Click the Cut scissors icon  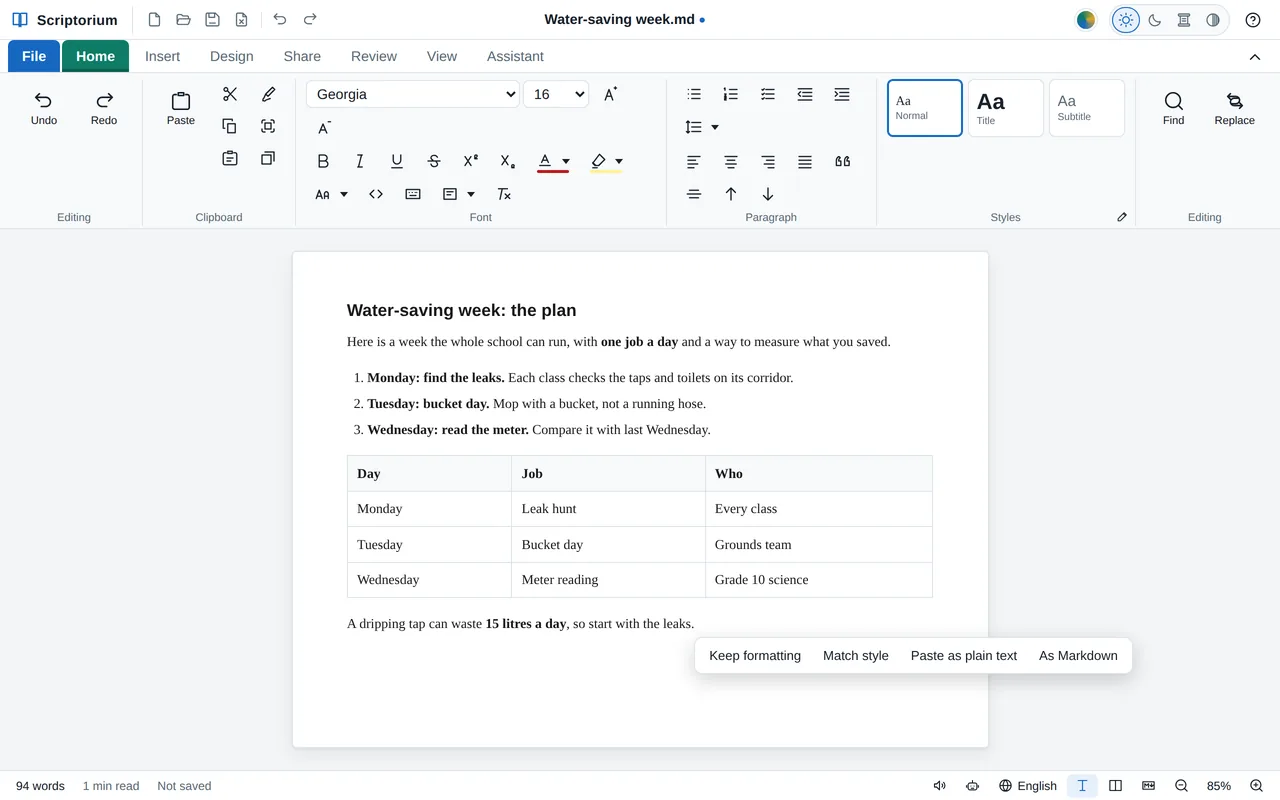tap(230, 94)
